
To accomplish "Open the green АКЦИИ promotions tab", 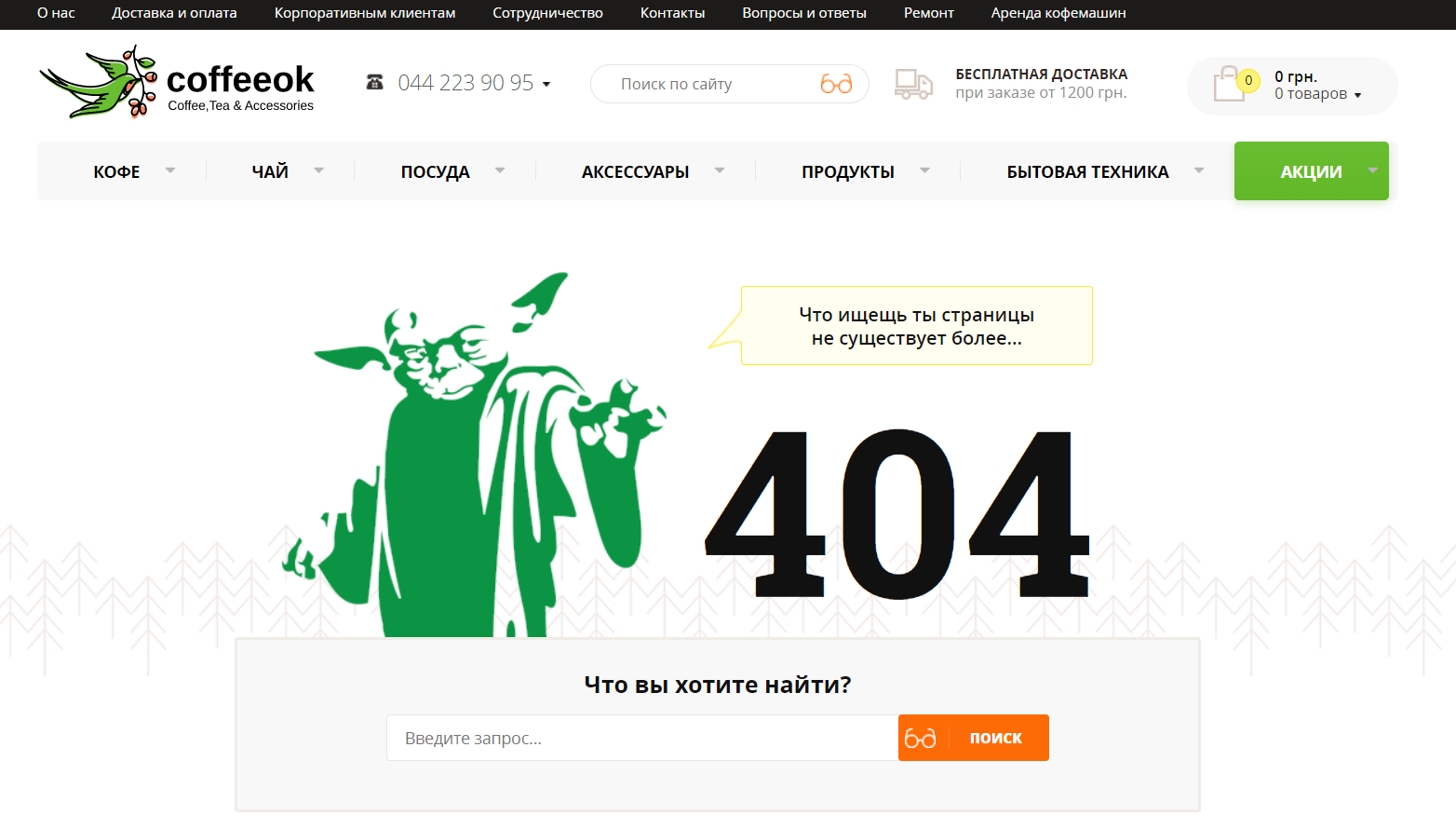I will (x=1310, y=171).
